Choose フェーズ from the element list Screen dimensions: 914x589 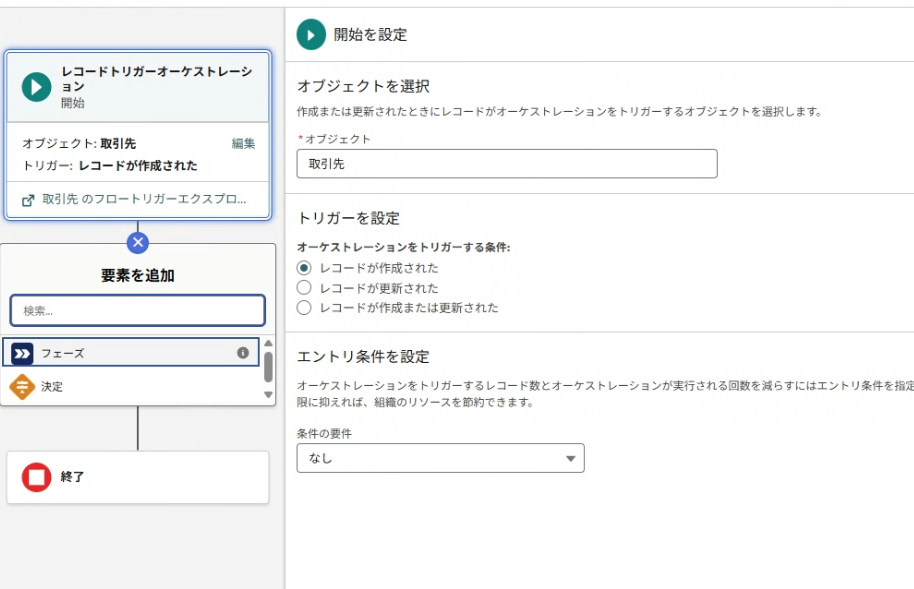[63, 353]
